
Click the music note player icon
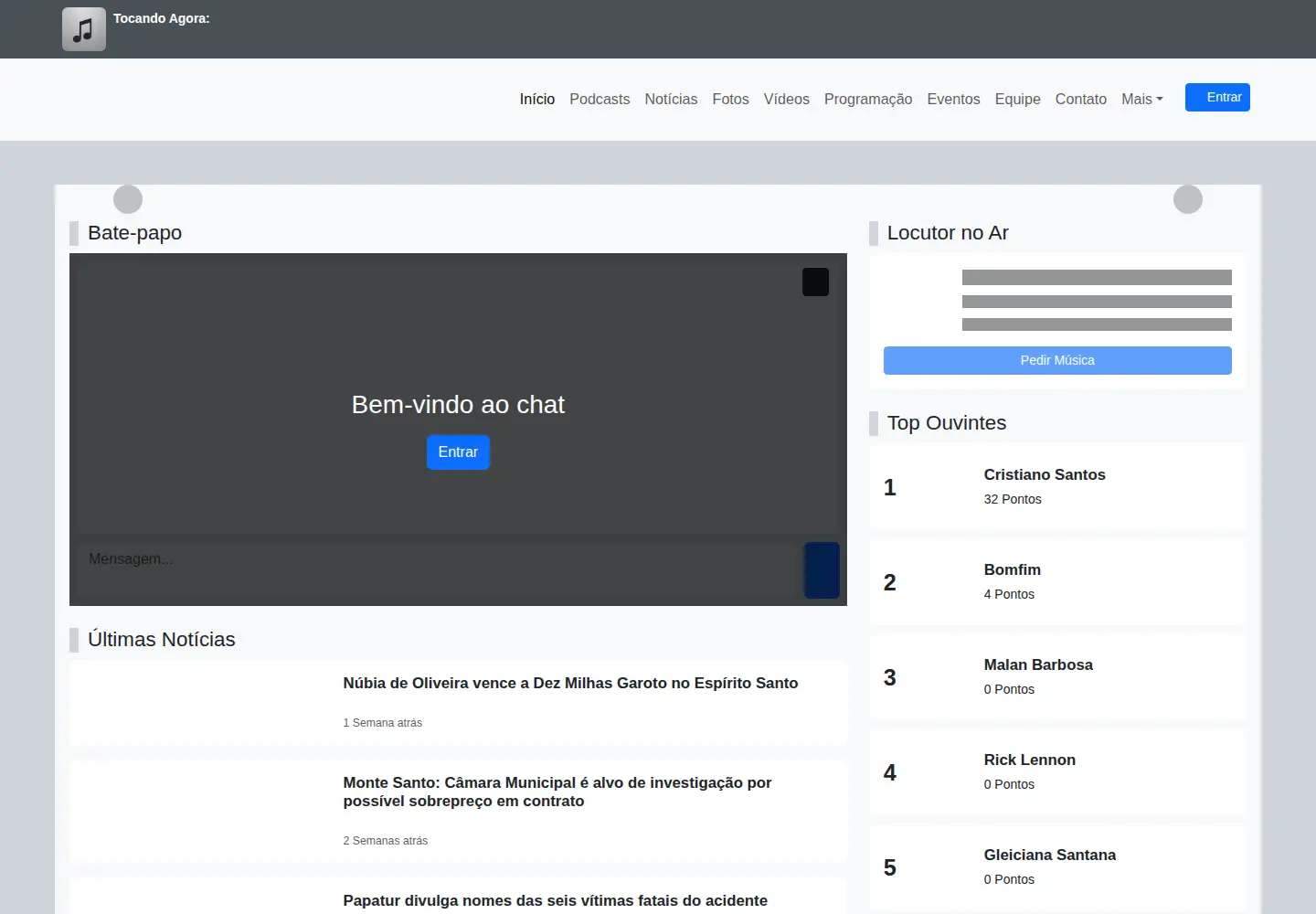click(84, 29)
